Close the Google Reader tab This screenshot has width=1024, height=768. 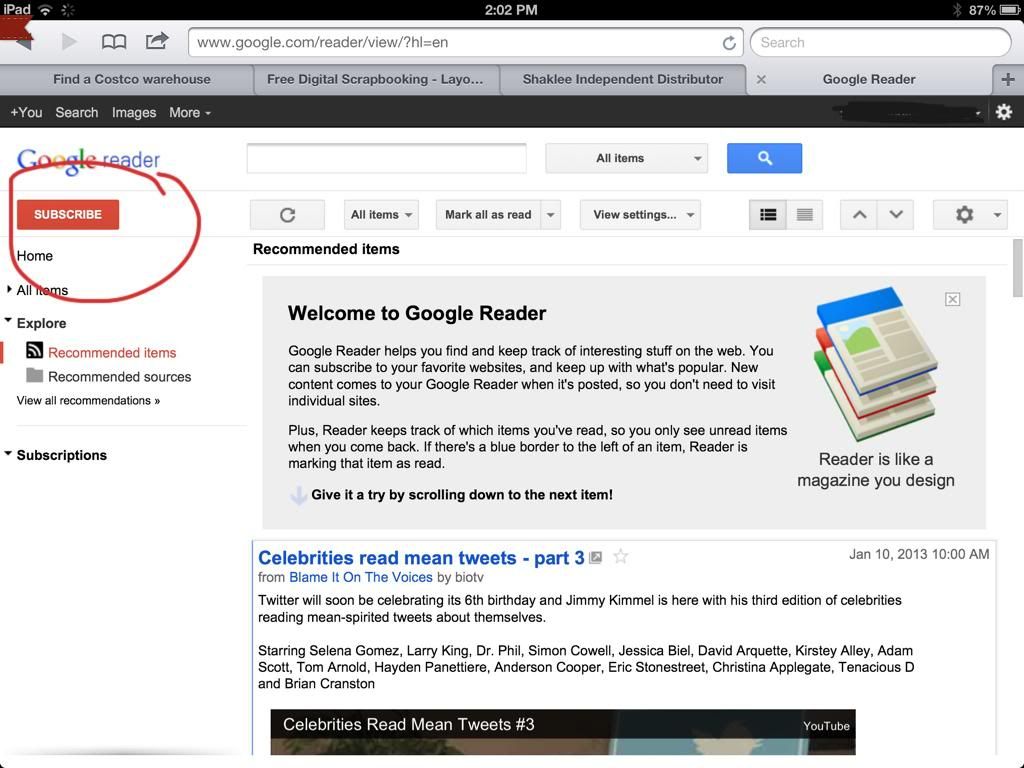(x=761, y=80)
